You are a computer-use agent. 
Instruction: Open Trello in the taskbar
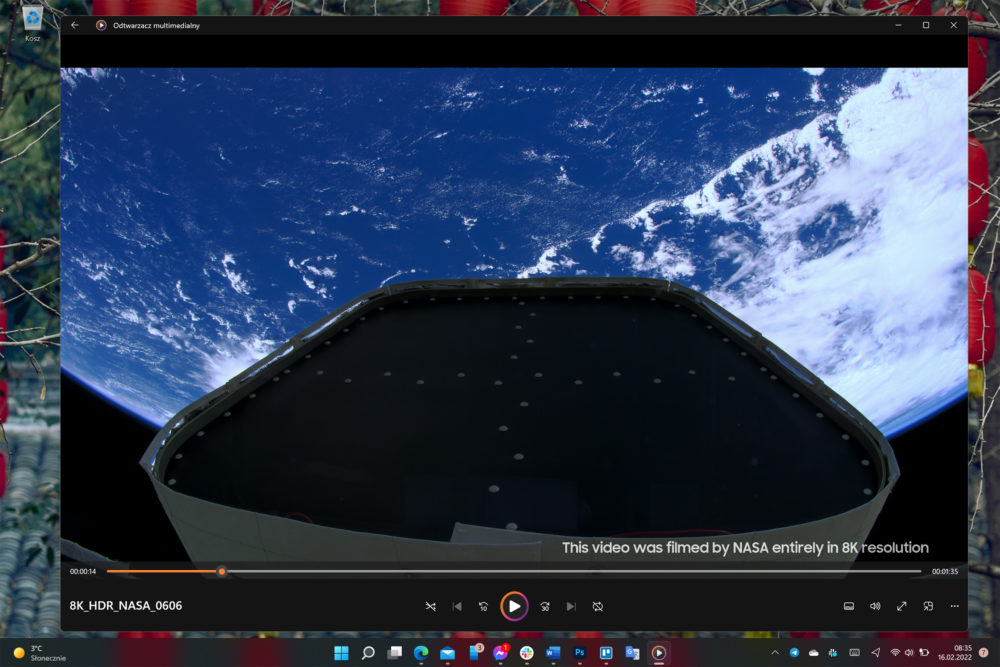point(606,652)
